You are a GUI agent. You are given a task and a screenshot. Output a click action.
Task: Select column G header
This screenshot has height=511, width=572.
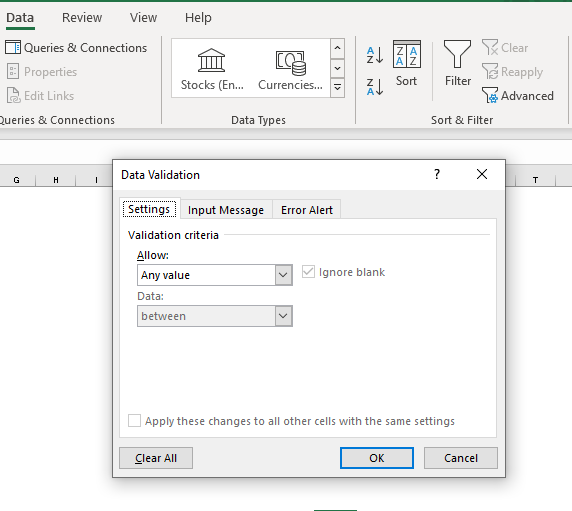pos(16,180)
